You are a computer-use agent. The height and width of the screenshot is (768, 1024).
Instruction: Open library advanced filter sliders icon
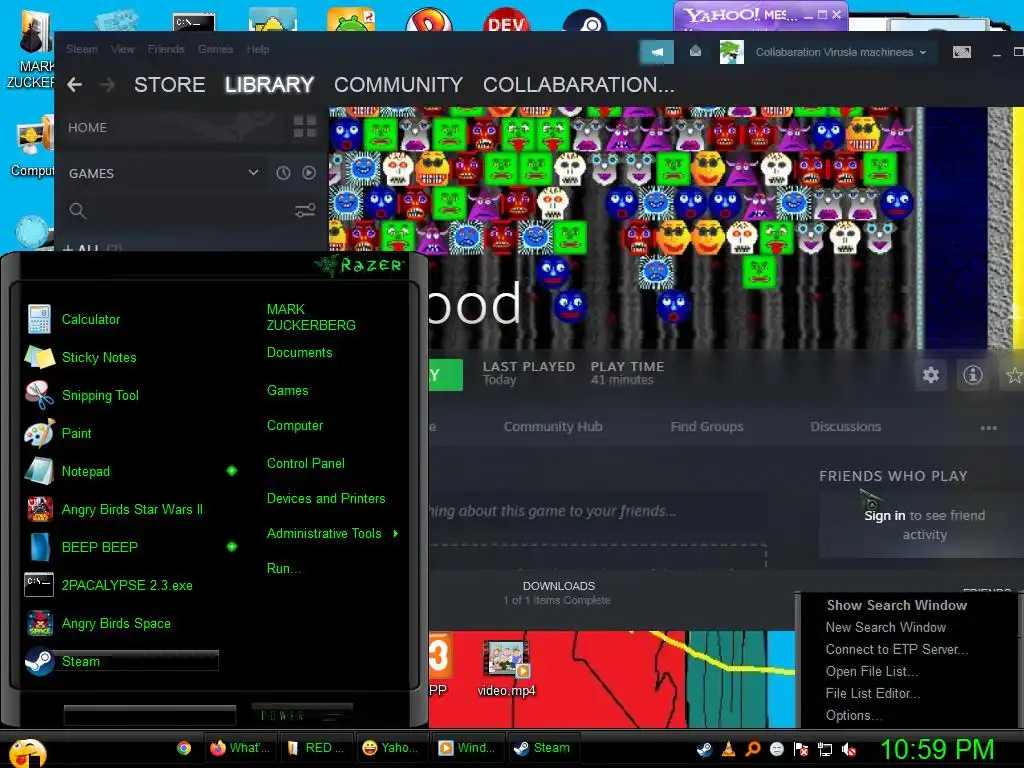(x=305, y=210)
